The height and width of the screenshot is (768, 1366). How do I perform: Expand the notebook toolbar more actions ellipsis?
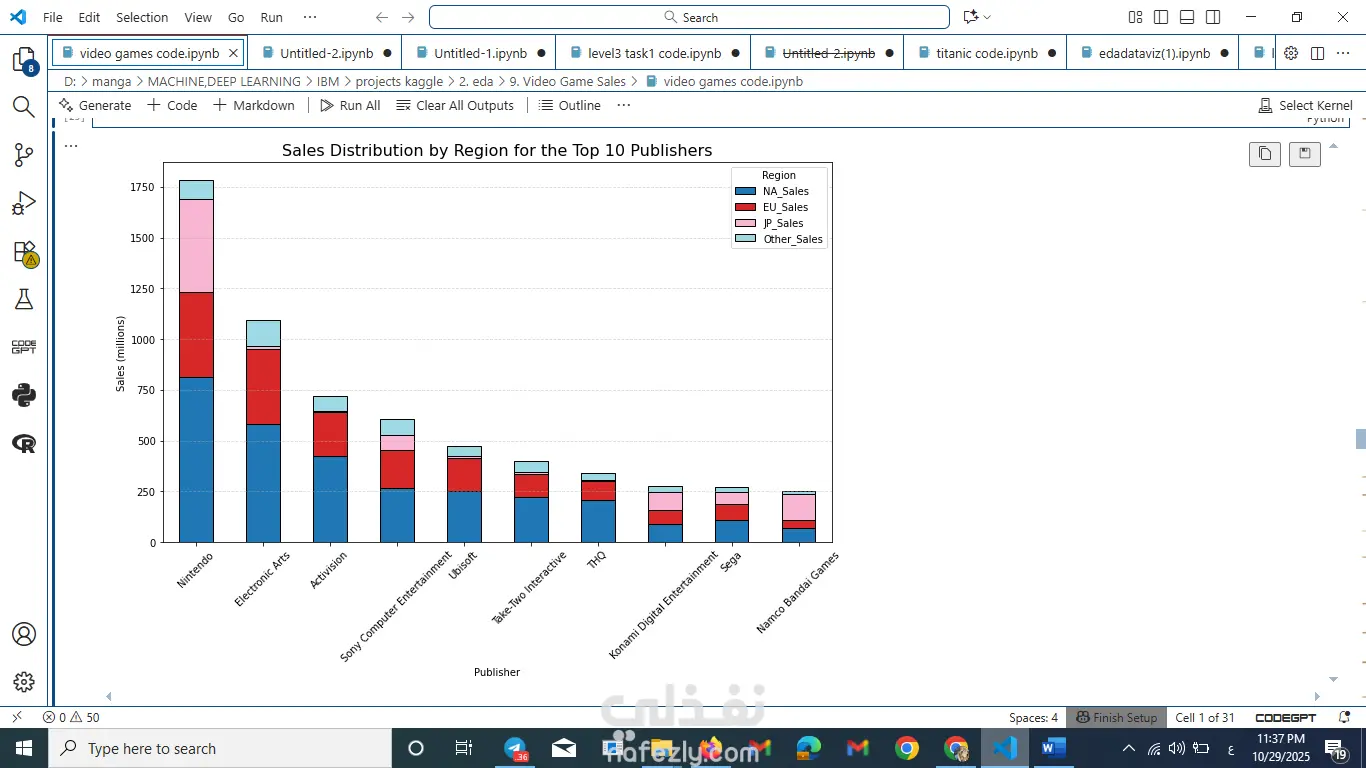(x=624, y=105)
